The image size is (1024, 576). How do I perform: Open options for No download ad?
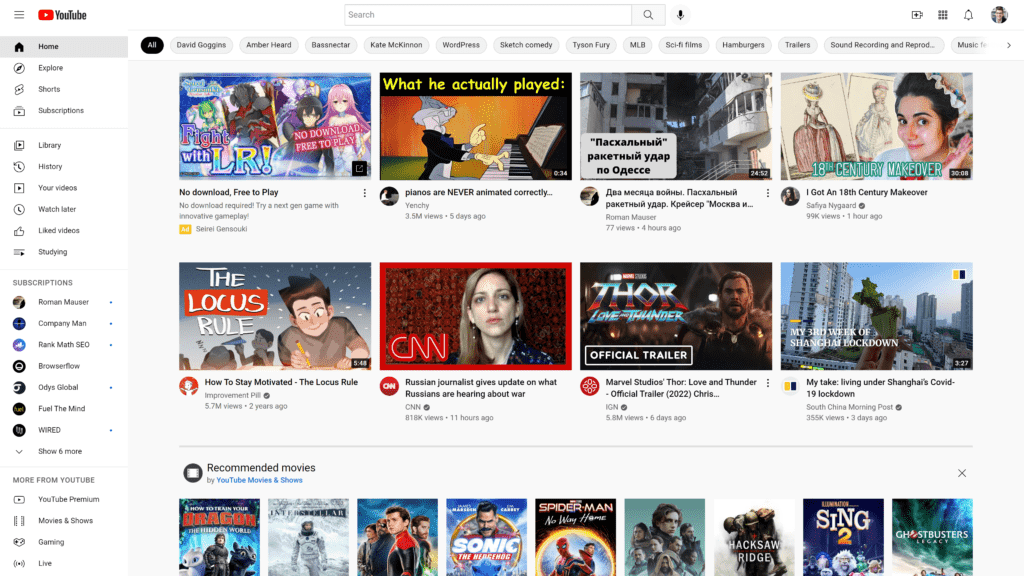coord(364,193)
